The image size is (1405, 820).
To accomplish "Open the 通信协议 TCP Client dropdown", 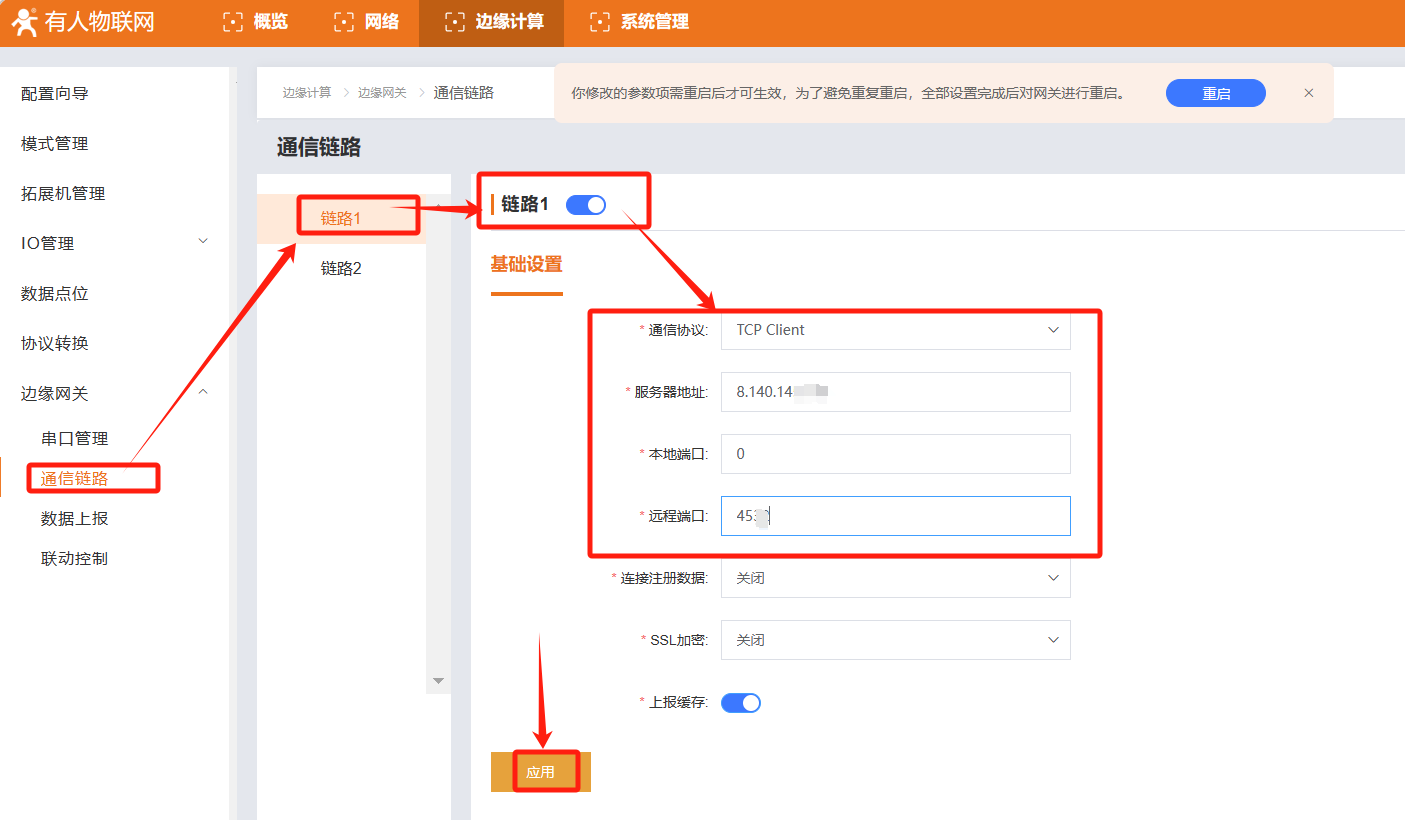I will (x=895, y=330).
